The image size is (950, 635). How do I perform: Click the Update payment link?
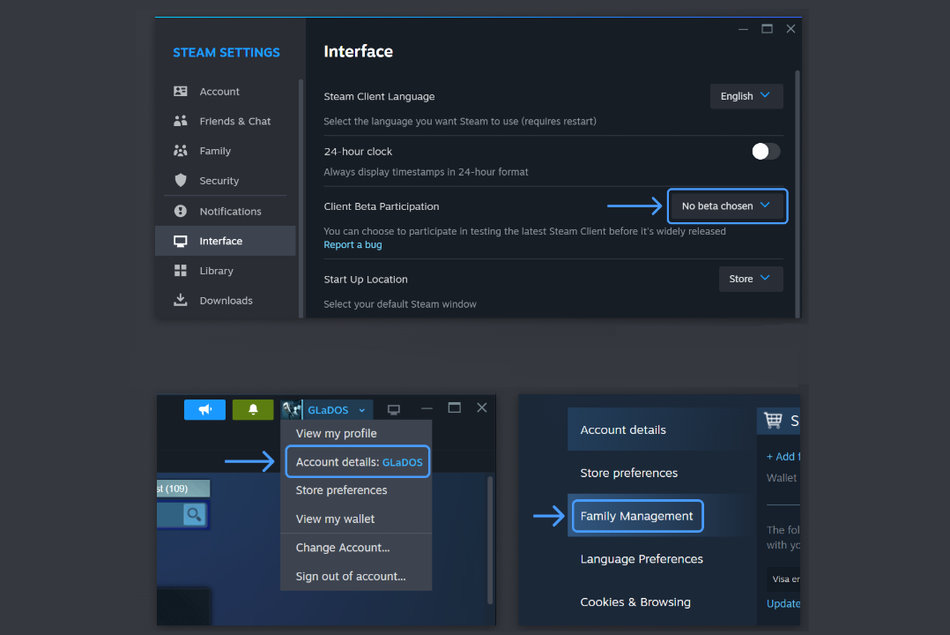point(783,603)
